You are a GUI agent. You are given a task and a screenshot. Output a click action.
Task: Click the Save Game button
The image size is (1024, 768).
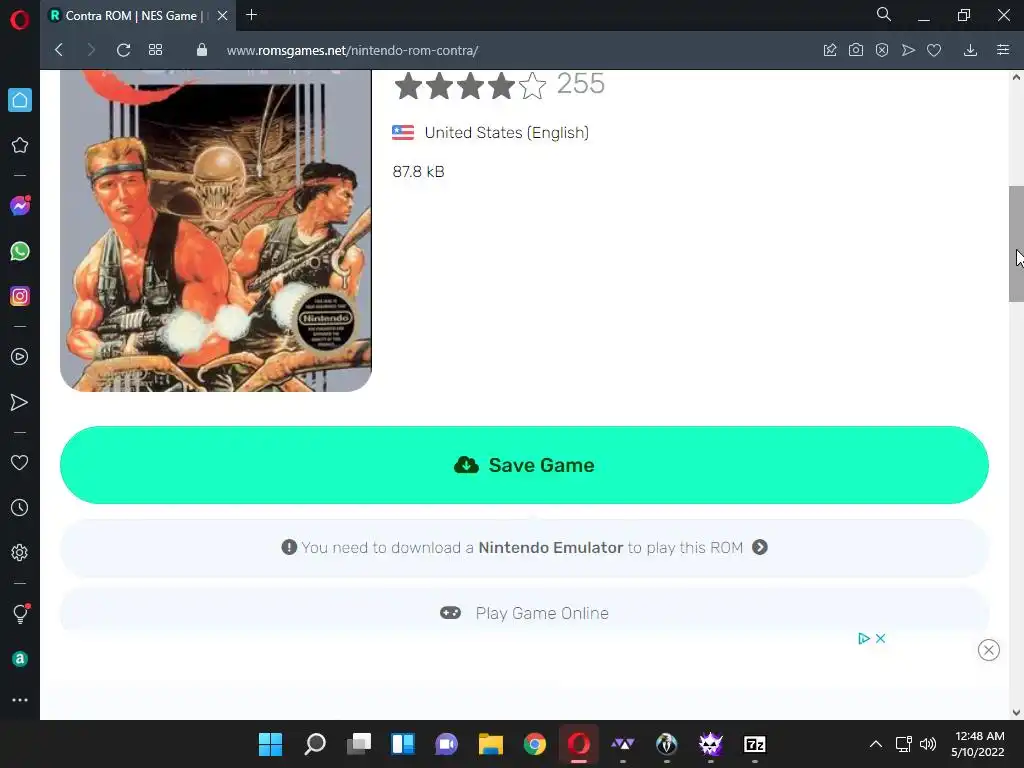[x=524, y=465]
